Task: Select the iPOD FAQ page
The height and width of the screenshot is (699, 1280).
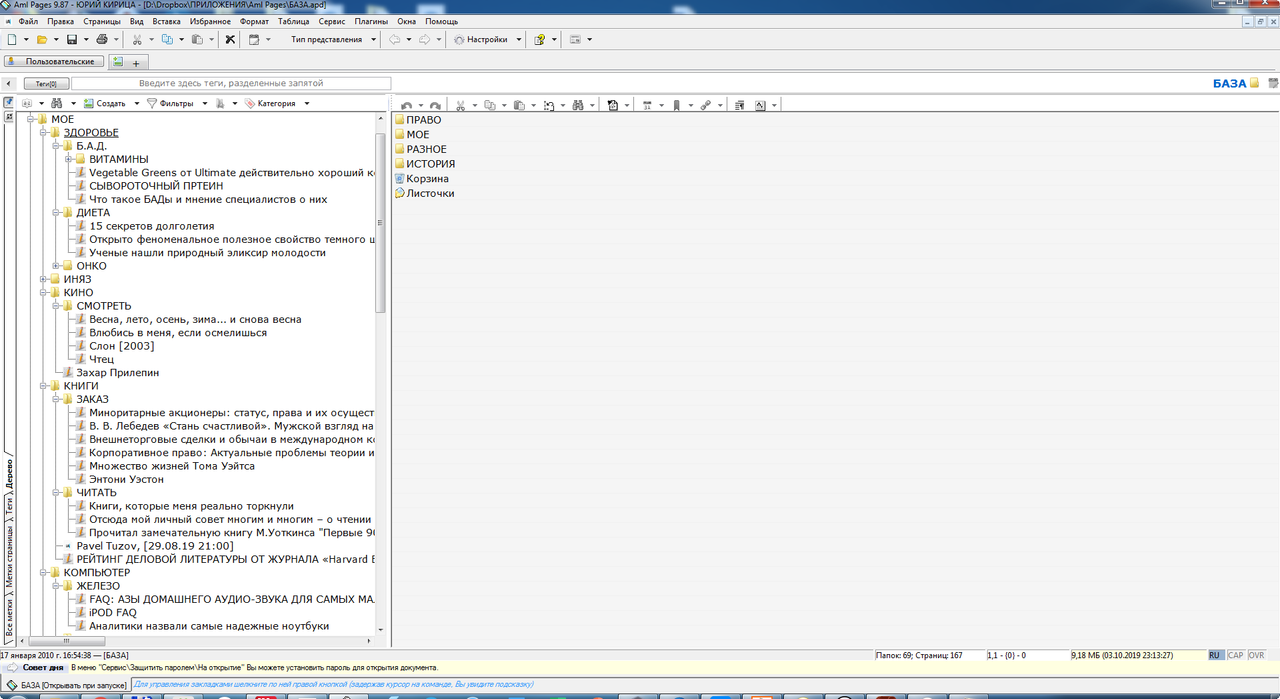Action: coord(113,613)
